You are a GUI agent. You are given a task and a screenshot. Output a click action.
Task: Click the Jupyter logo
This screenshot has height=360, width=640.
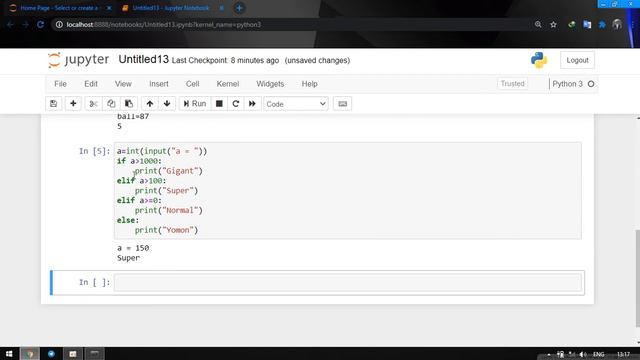pos(78,60)
